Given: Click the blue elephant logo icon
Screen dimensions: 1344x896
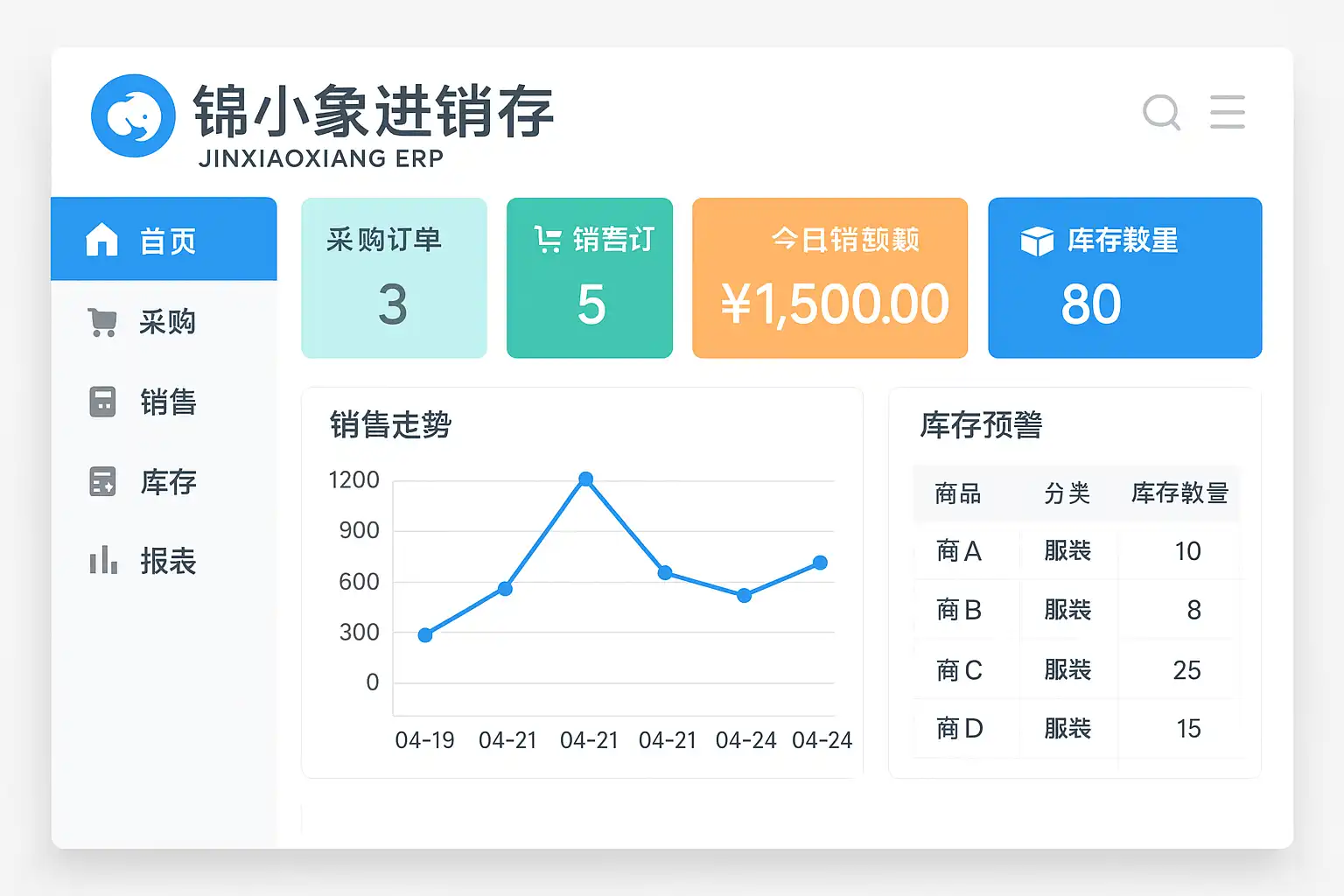Looking at the screenshot, I should (133, 115).
